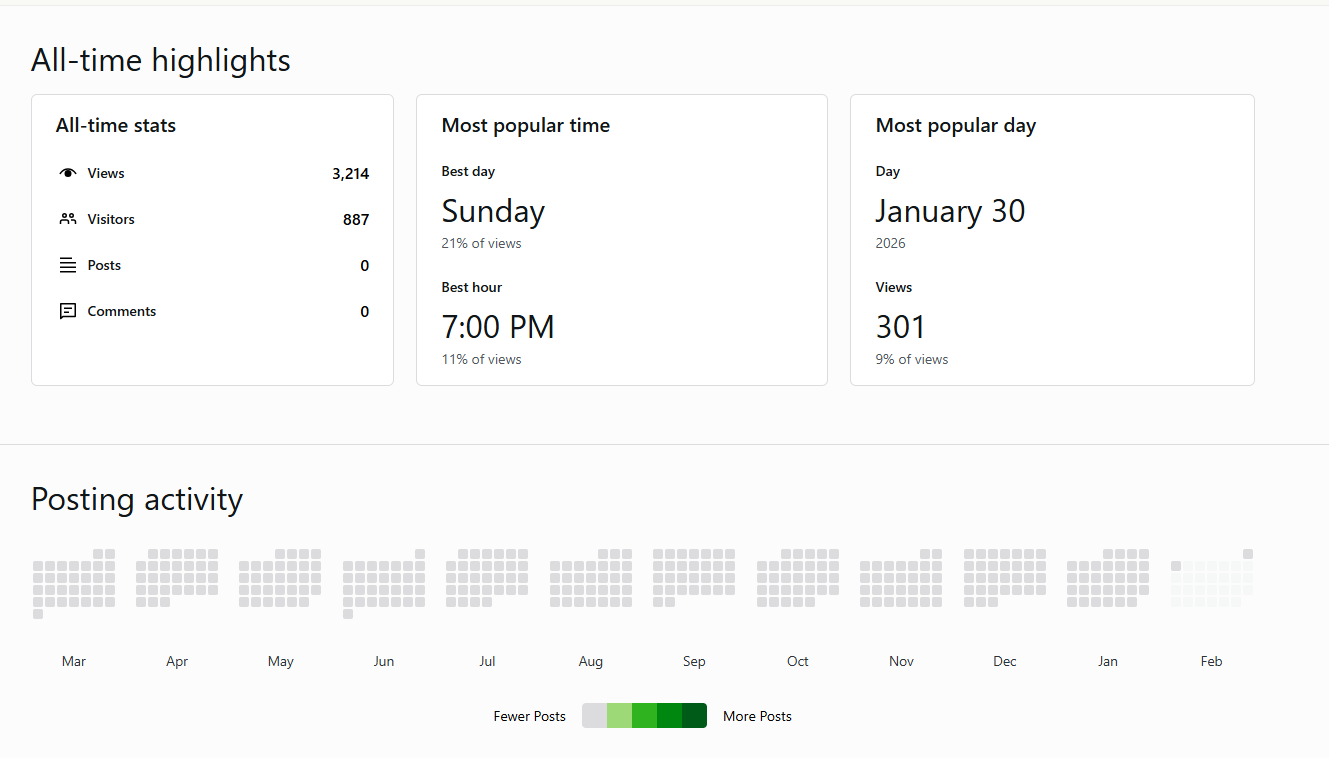Click the Fewer Posts legend label
Screen dimensions: 1329x758
click(529, 716)
